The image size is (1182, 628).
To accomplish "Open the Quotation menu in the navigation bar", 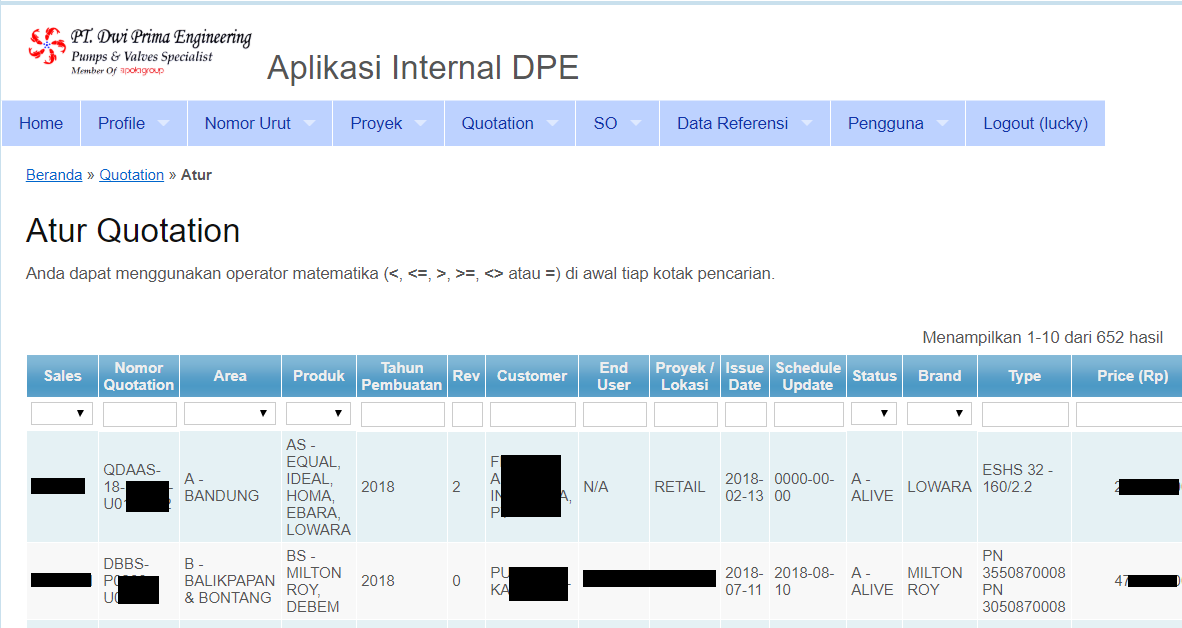I will [x=510, y=124].
